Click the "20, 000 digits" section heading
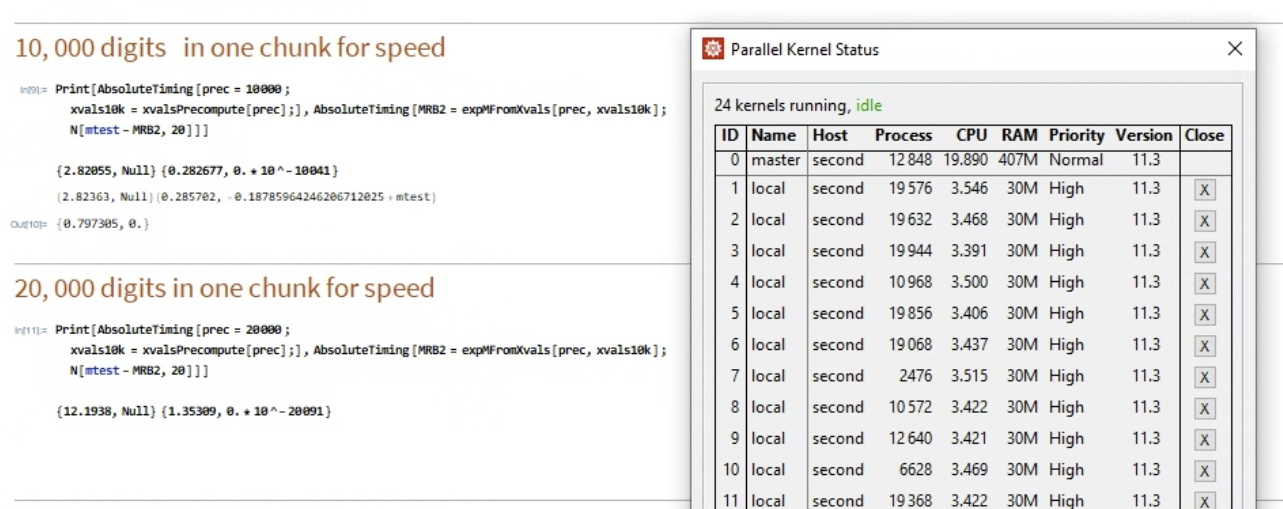The width and height of the screenshot is (1283, 509). 224,288
